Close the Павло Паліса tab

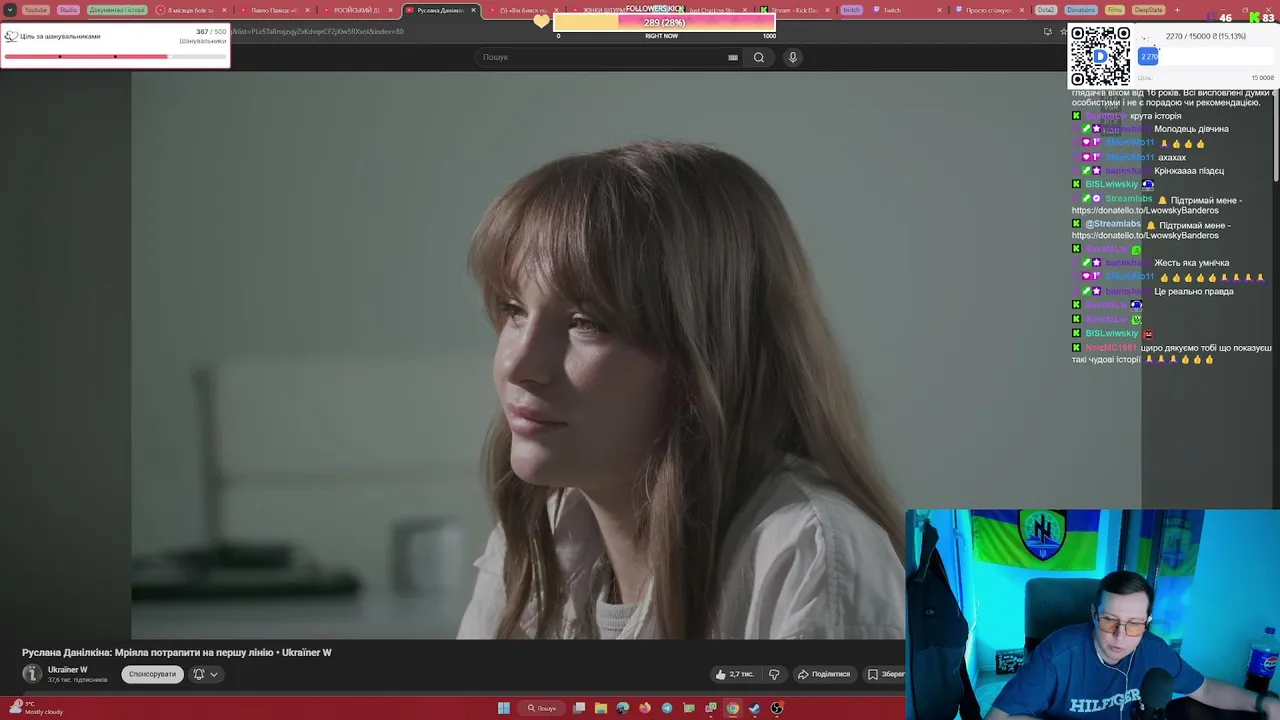pos(305,10)
